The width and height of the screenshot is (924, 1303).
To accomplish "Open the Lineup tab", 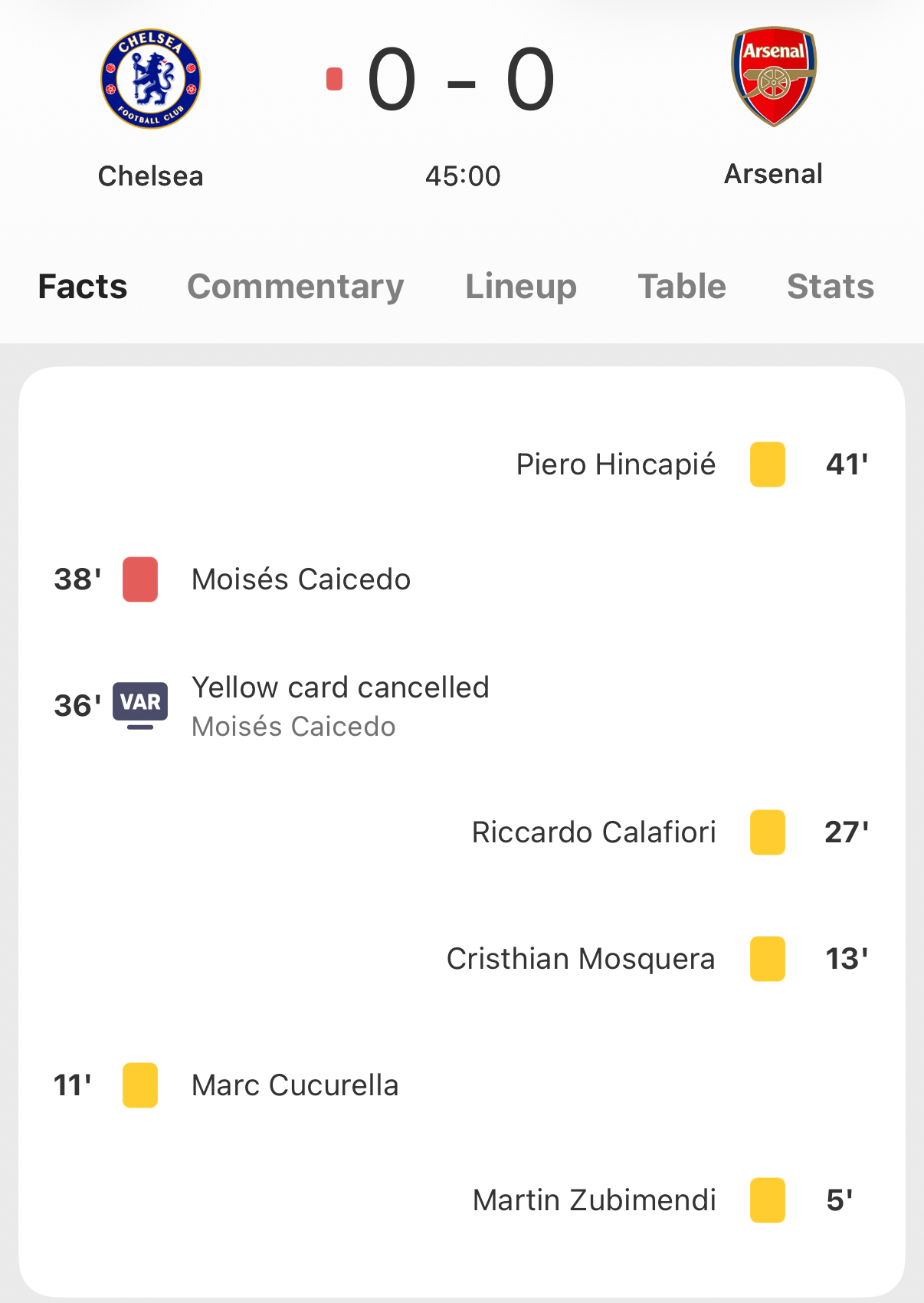I will (521, 287).
